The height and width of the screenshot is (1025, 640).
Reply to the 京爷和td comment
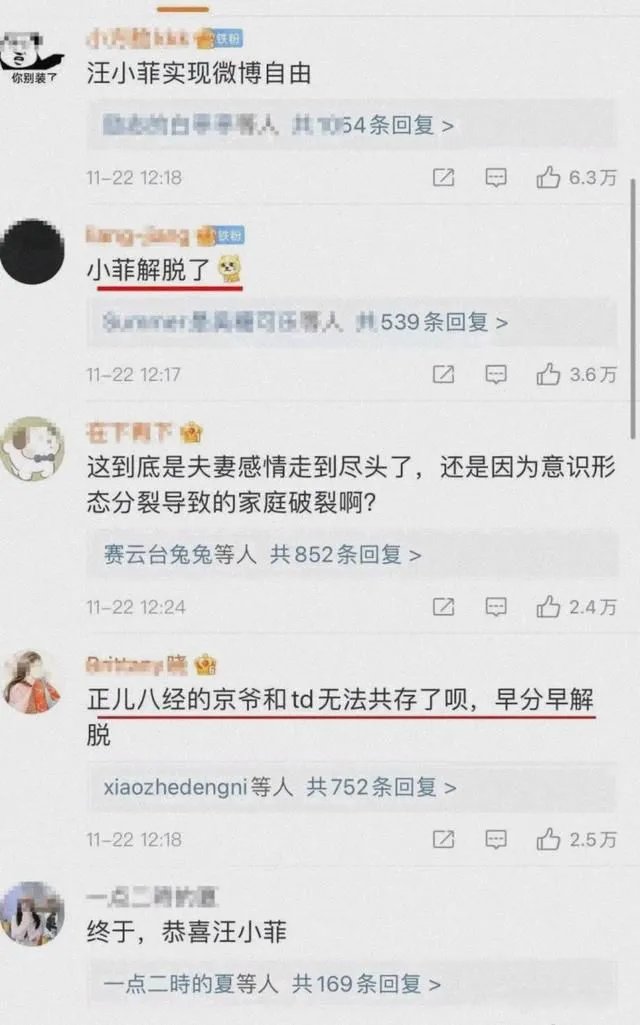[496, 839]
